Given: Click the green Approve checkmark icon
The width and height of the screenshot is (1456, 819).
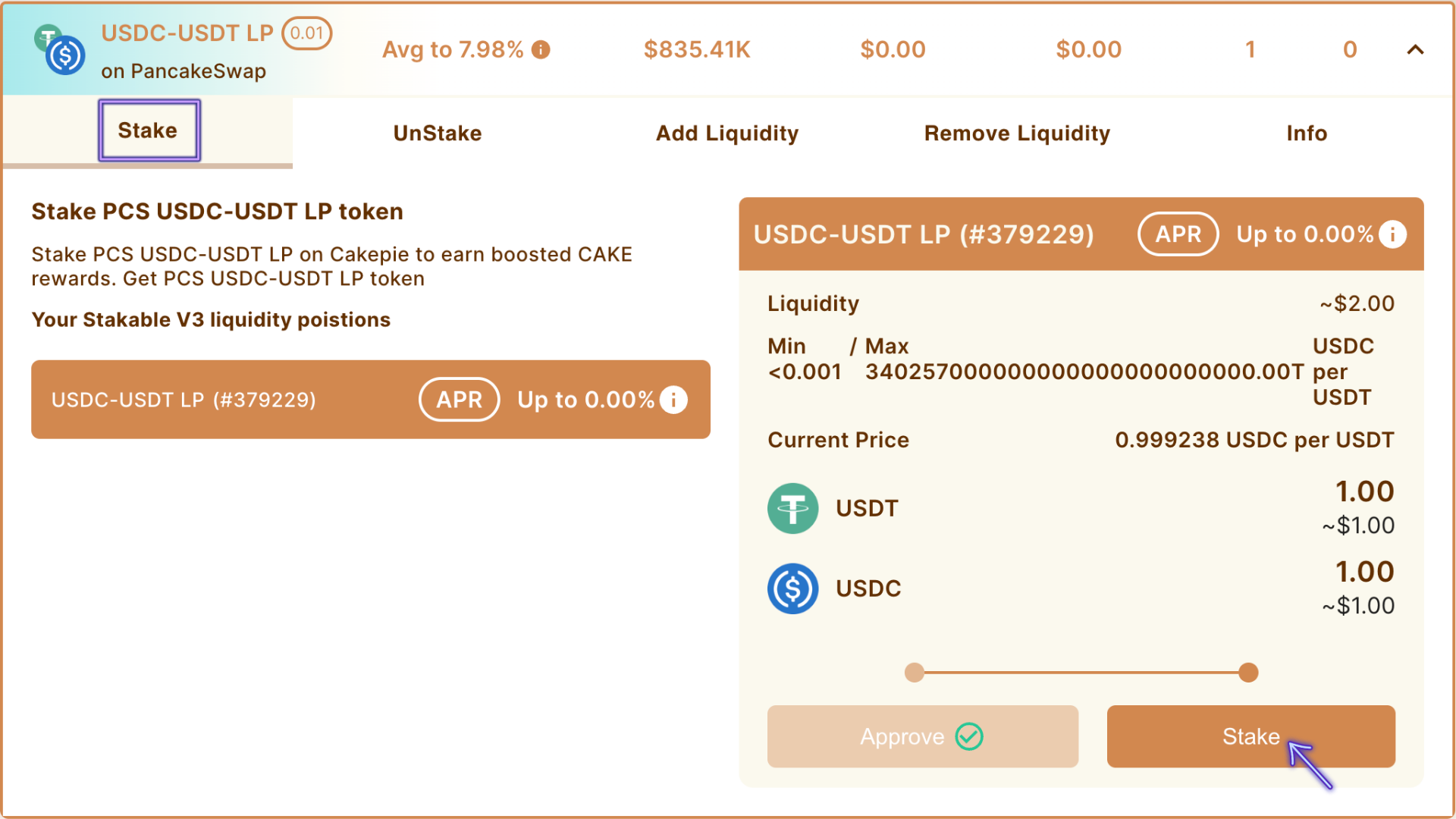Looking at the screenshot, I should (x=969, y=736).
